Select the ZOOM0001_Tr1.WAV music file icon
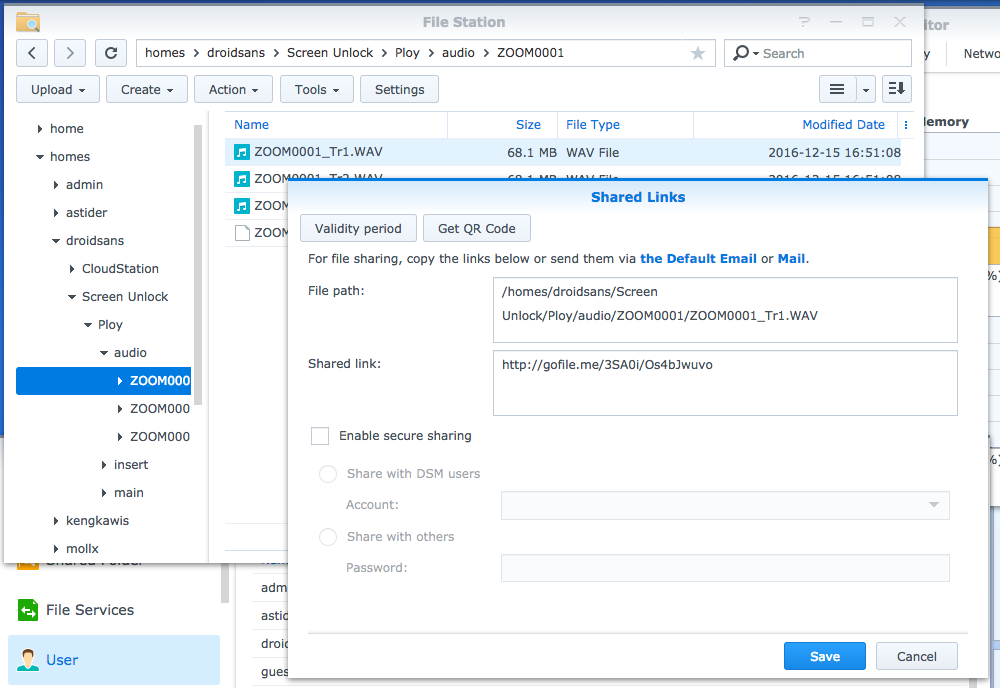 pyautogui.click(x=242, y=152)
